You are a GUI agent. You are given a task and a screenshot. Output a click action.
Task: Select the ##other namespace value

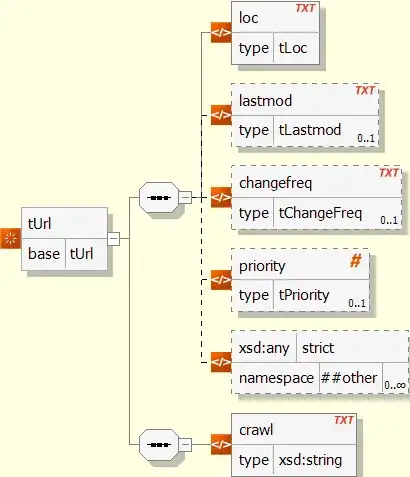point(349,378)
